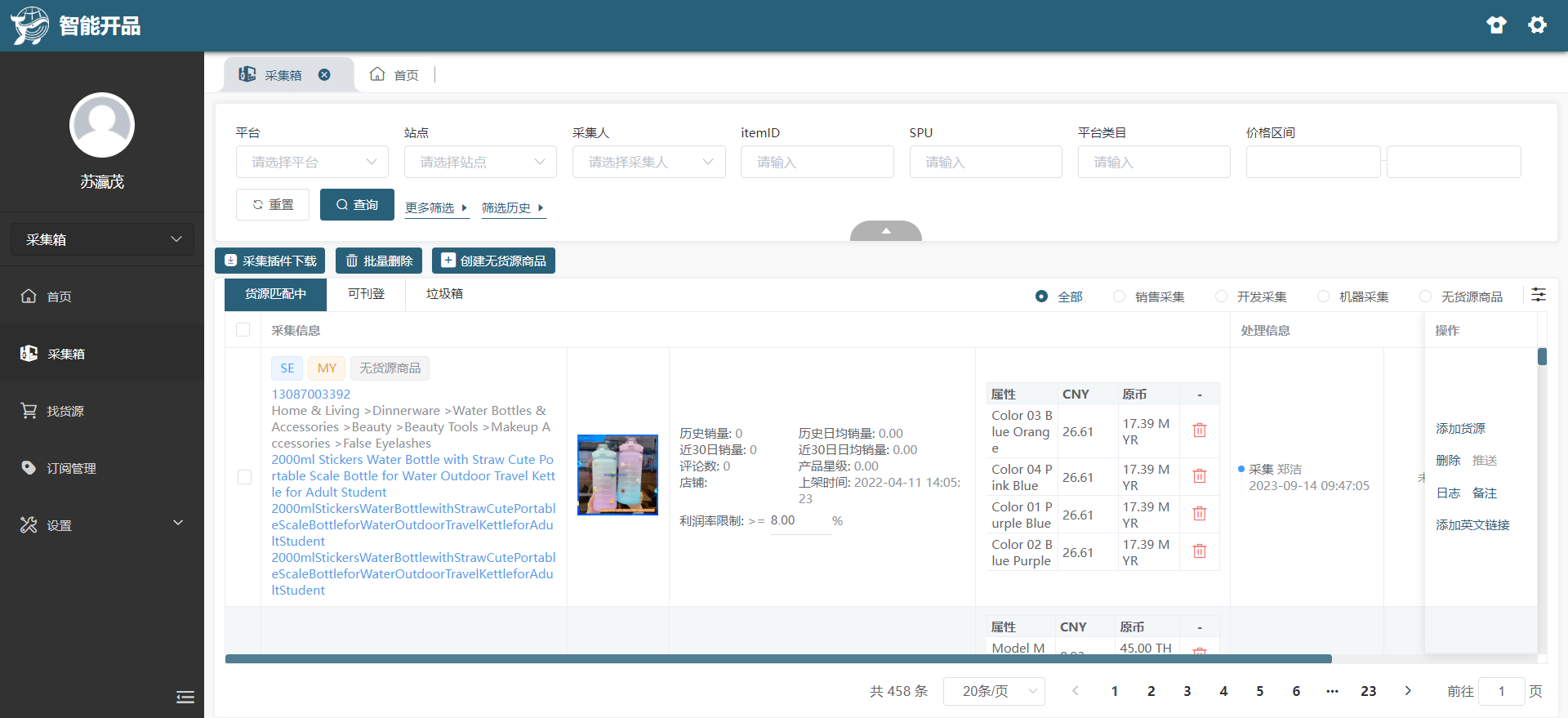Select the 全部 radio option
The width and height of the screenshot is (1568, 718).
[x=1058, y=297]
